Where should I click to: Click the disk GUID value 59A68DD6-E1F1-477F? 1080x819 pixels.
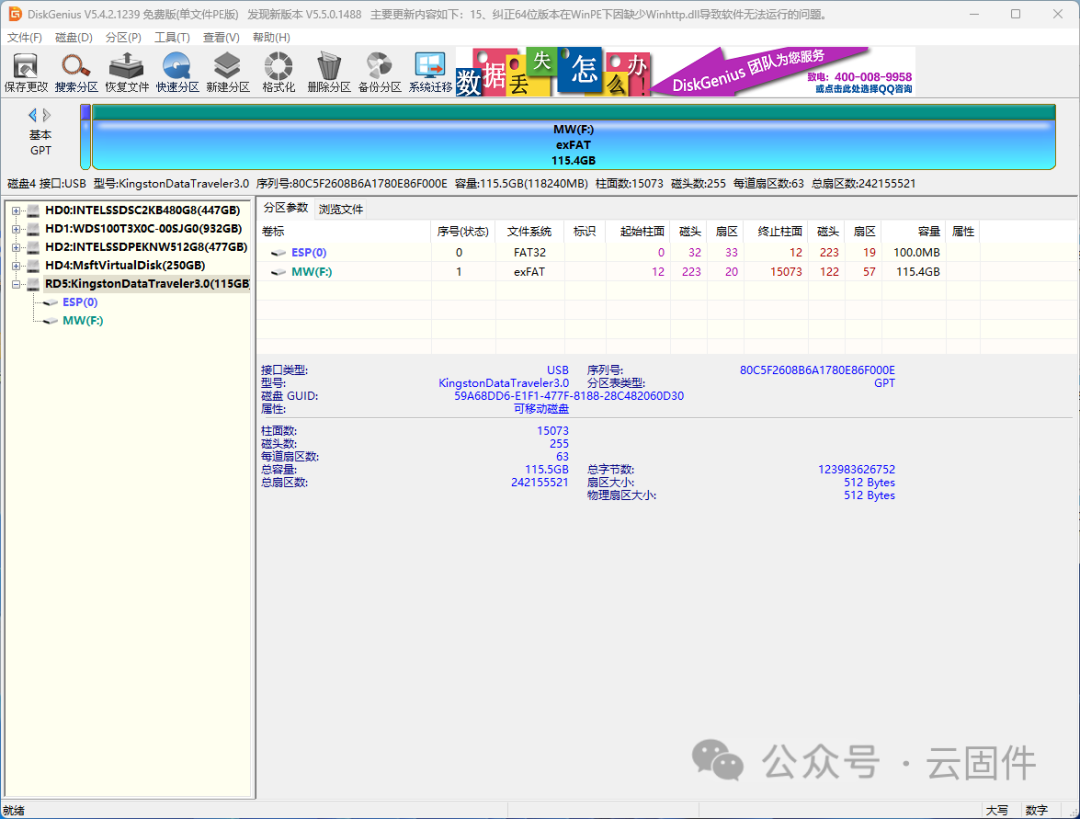coord(569,396)
